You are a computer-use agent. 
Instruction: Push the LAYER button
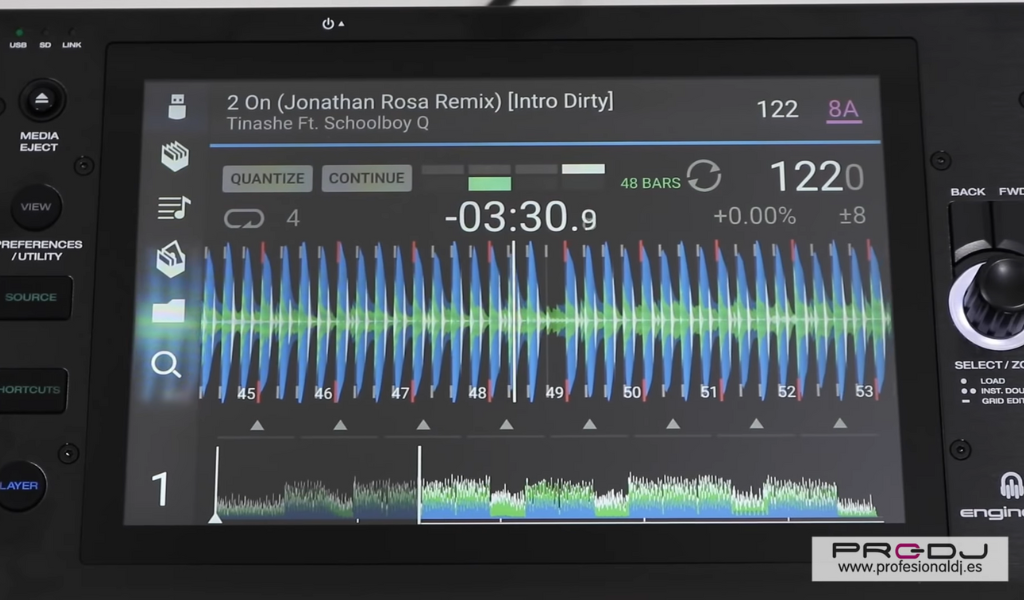point(22,486)
